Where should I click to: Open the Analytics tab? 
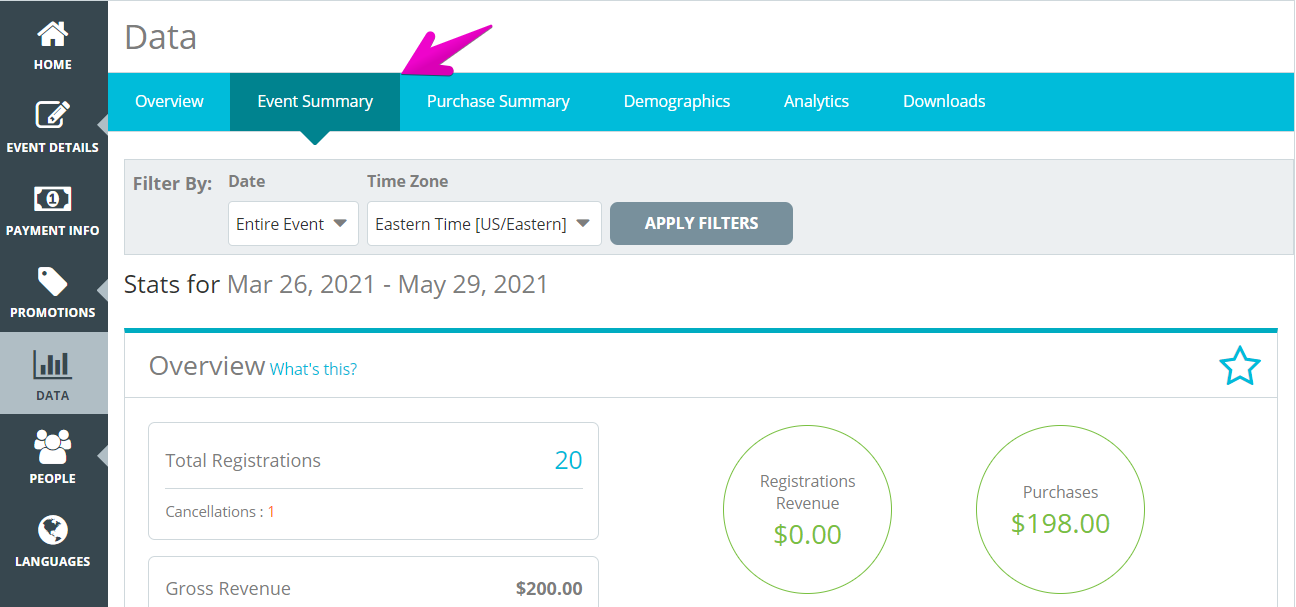tap(816, 101)
